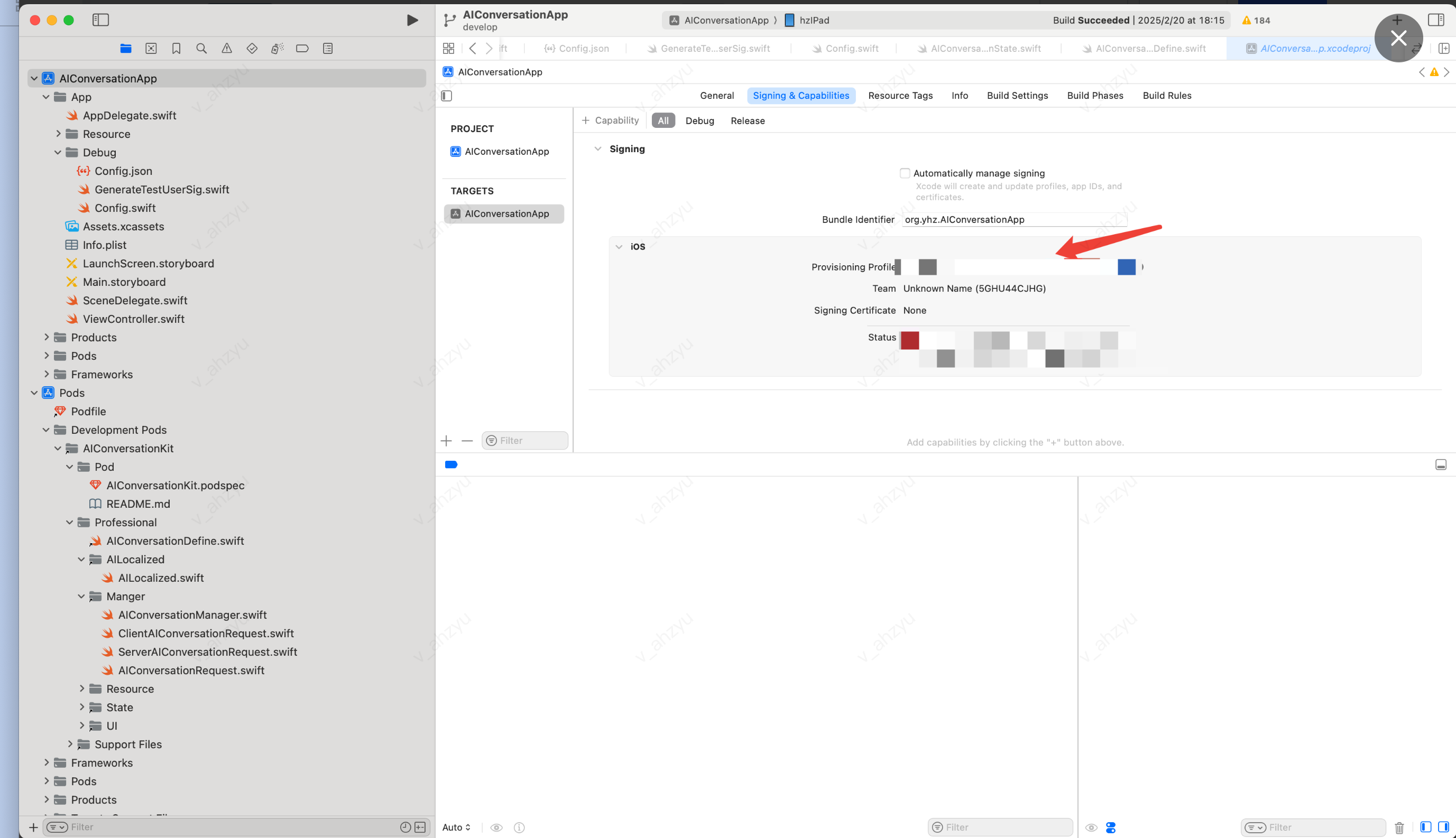This screenshot has width=1456, height=838.
Task: Click the Bundle Identifier field
Action: pos(1015,219)
